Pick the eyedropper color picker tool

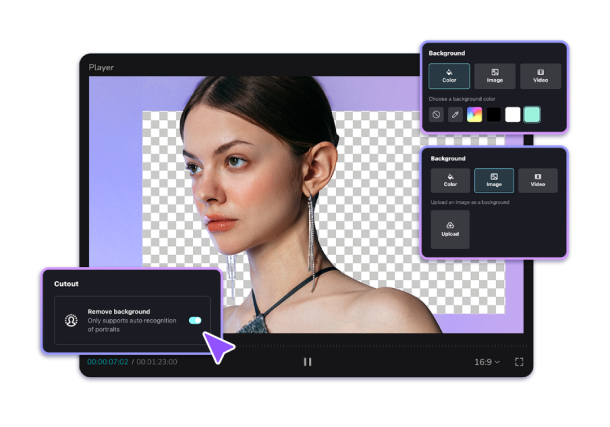click(x=456, y=115)
